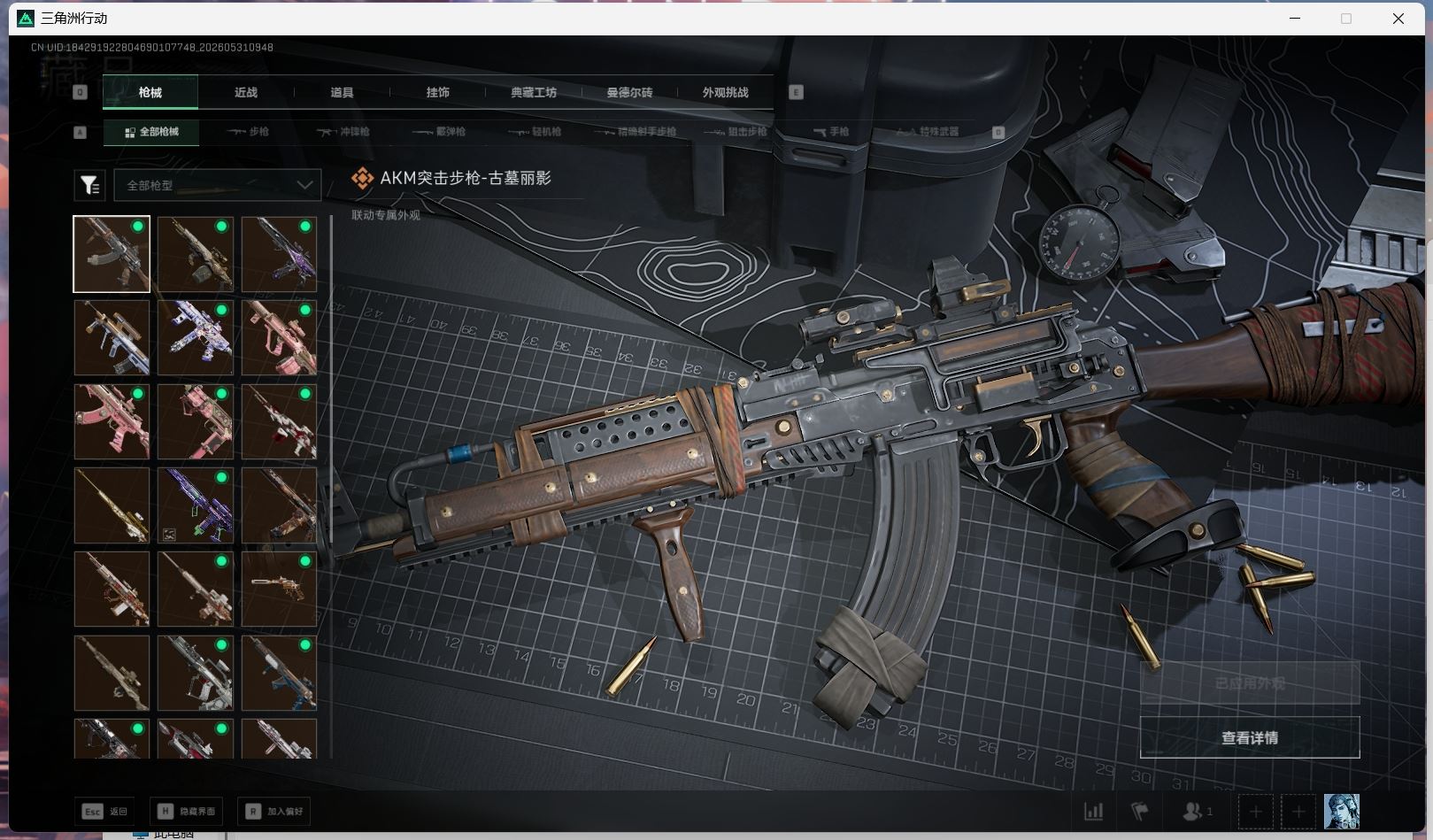Click the A key previous-category hint

tap(80, 132)
